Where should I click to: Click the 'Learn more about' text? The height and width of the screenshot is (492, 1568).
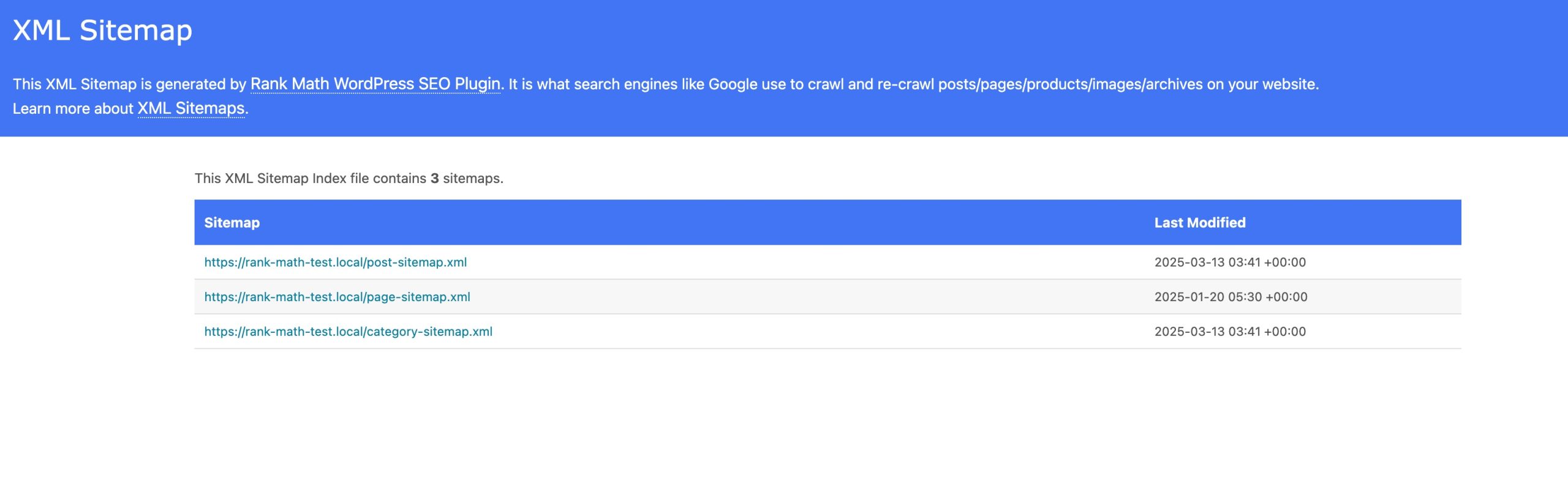[x=73, y=109]
